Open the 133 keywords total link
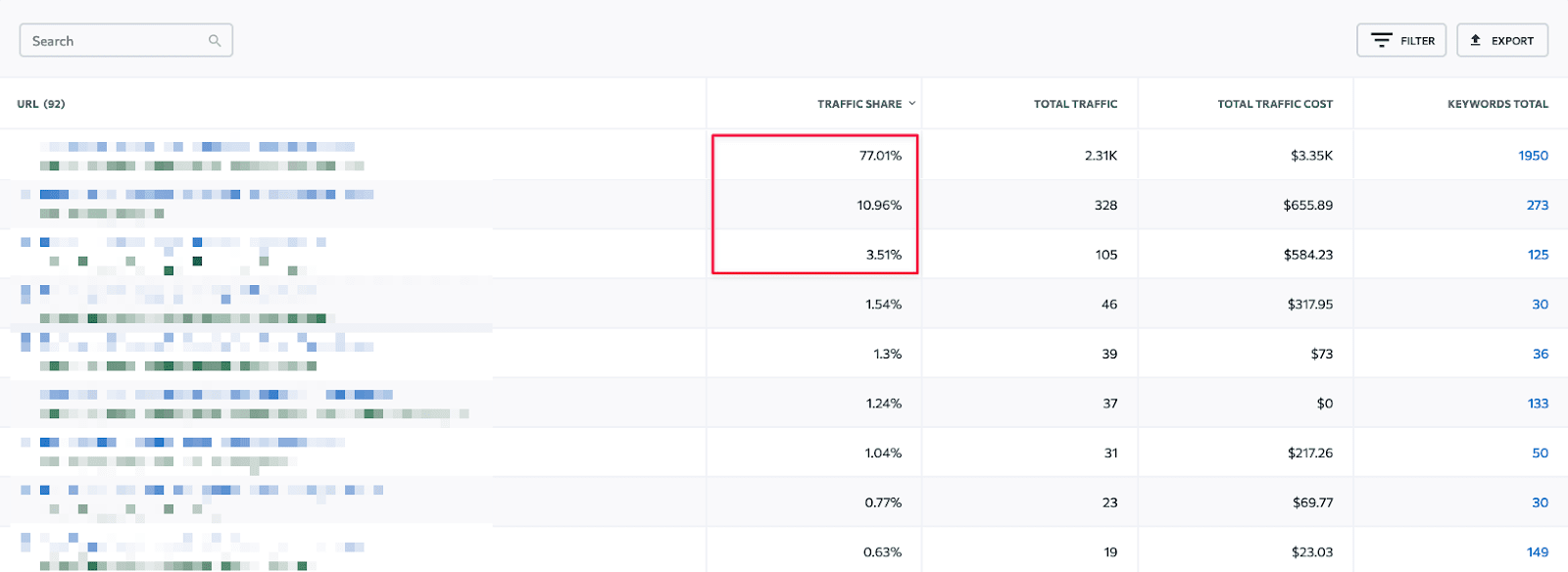 click(x=1538, y=404)
